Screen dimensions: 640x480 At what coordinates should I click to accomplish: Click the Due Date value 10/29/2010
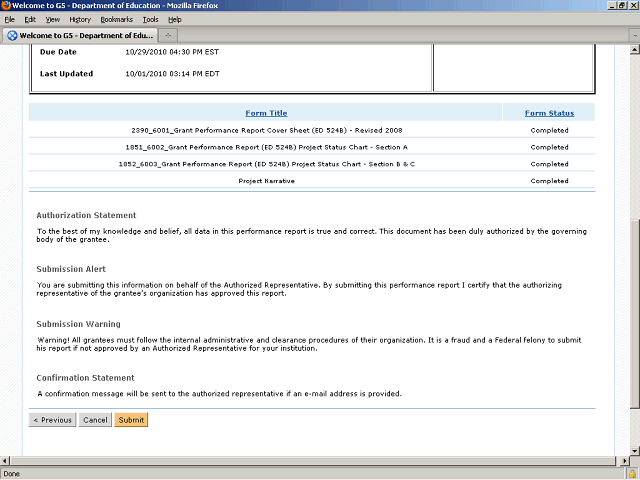coord(172,52)
